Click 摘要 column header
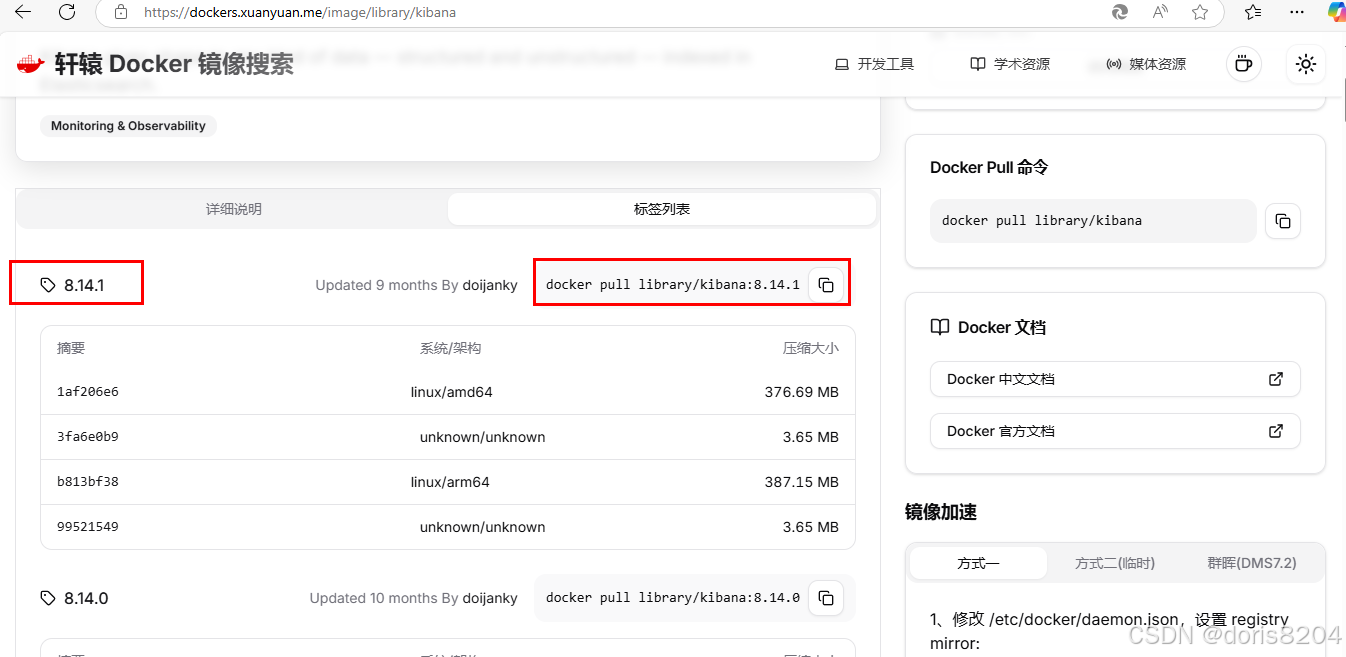This screenshot has height=657, width=1346. 71,348
